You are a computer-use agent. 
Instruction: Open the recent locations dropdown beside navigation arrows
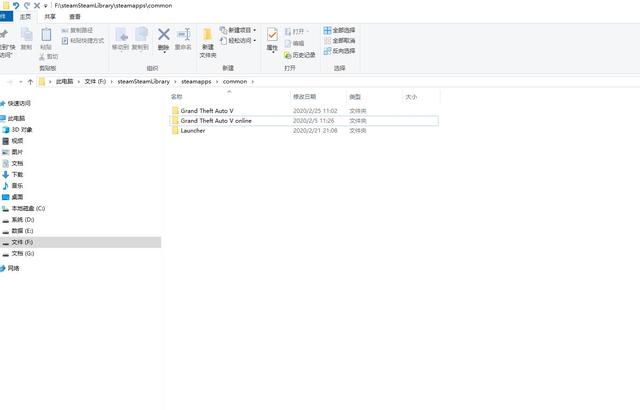pos(21,82)
